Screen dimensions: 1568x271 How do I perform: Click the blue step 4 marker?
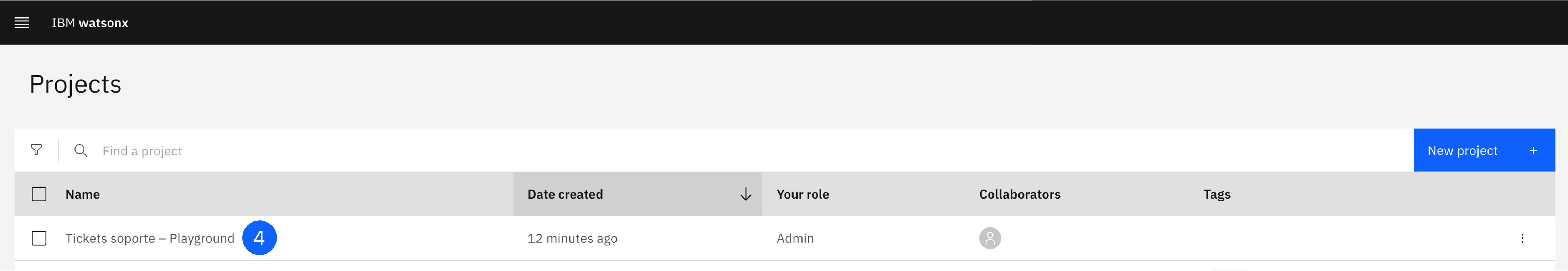pos(259,238)
